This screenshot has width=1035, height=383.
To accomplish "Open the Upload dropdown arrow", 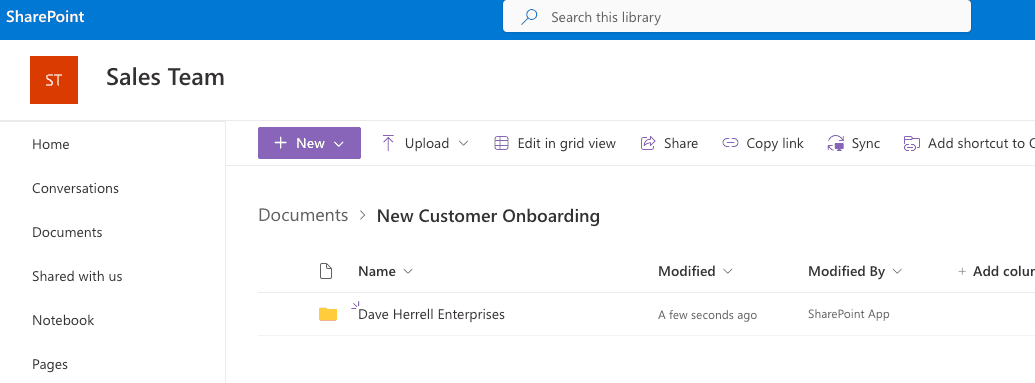I will click(x=463, y=143).
